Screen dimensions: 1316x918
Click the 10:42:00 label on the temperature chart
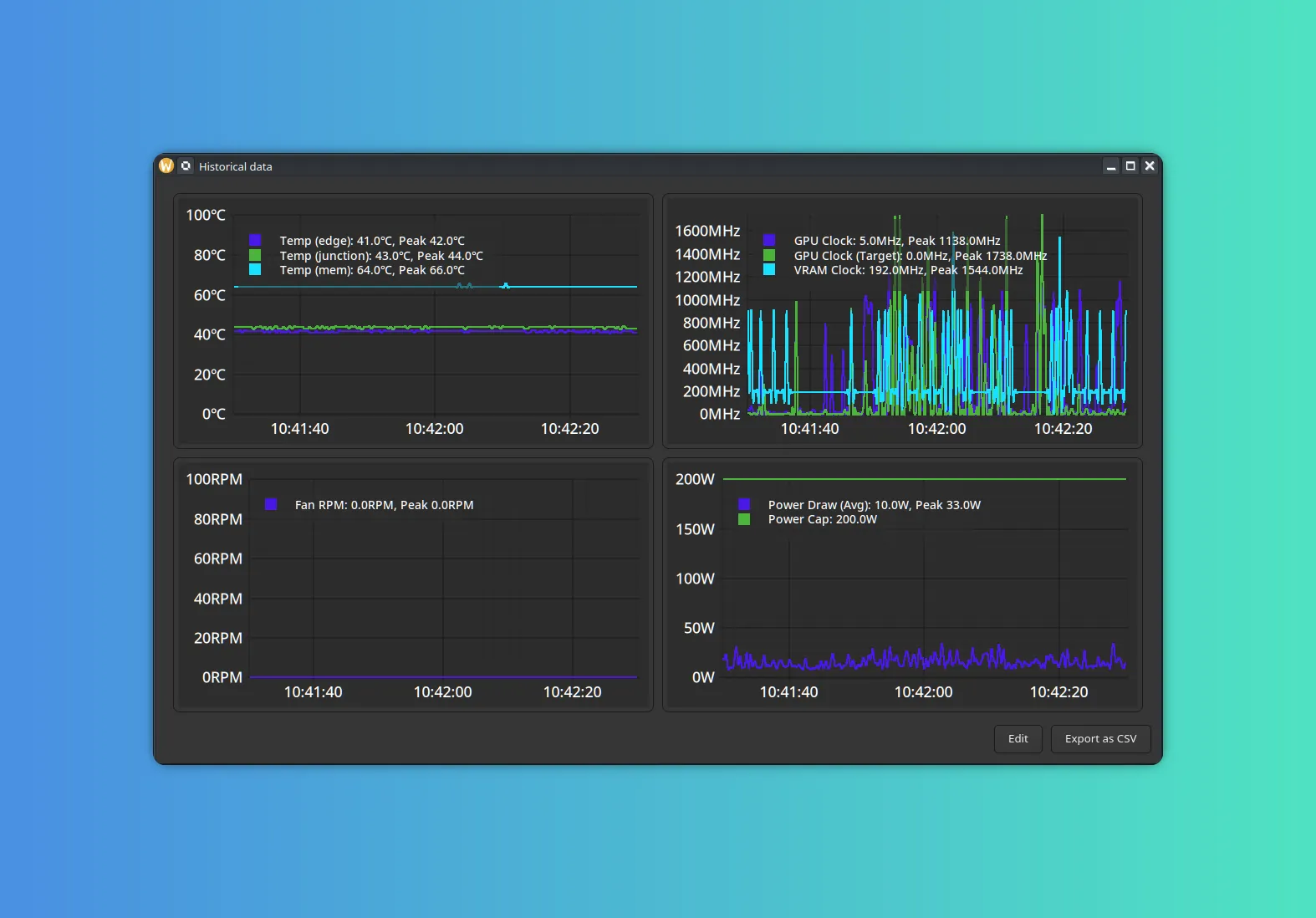434,429
